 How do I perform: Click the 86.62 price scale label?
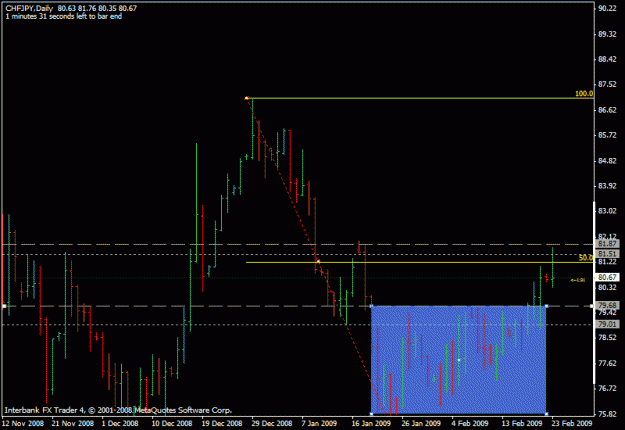[x=607, y=110]
